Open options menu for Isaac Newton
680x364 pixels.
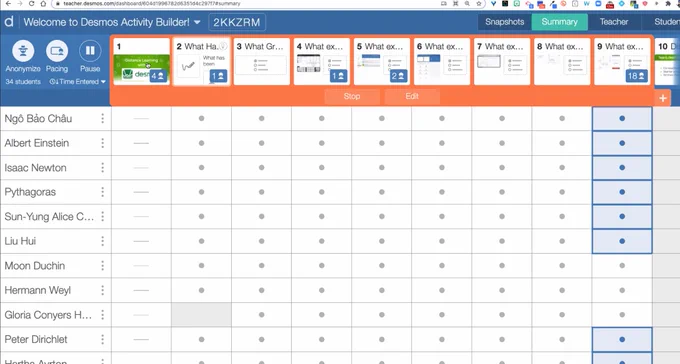coord(103,167)
